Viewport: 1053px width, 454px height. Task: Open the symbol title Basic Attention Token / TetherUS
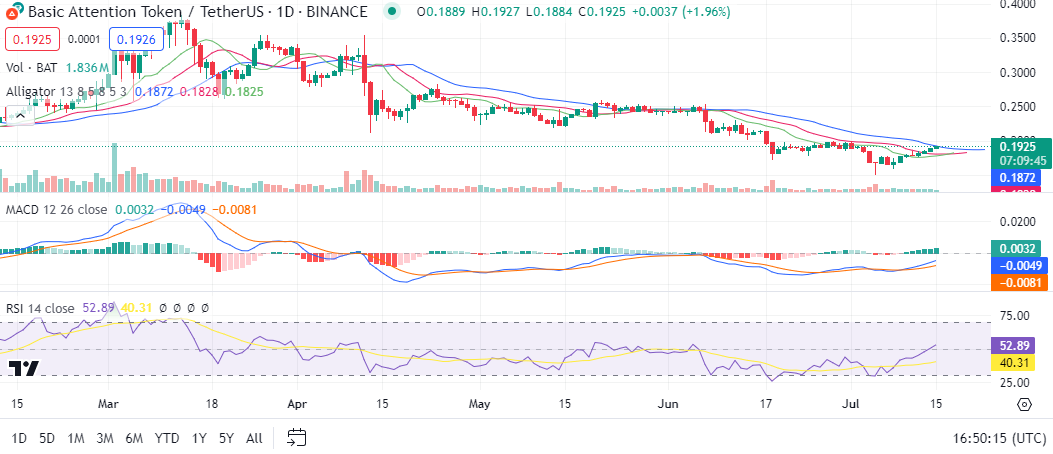tap(197, 11)
